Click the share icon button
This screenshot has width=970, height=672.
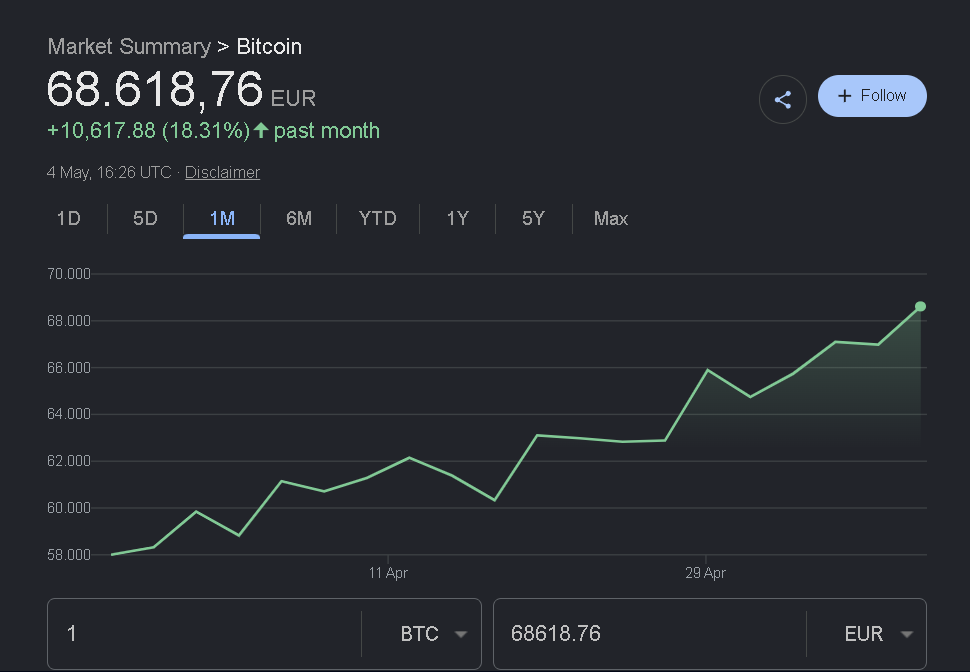point(783,100)
